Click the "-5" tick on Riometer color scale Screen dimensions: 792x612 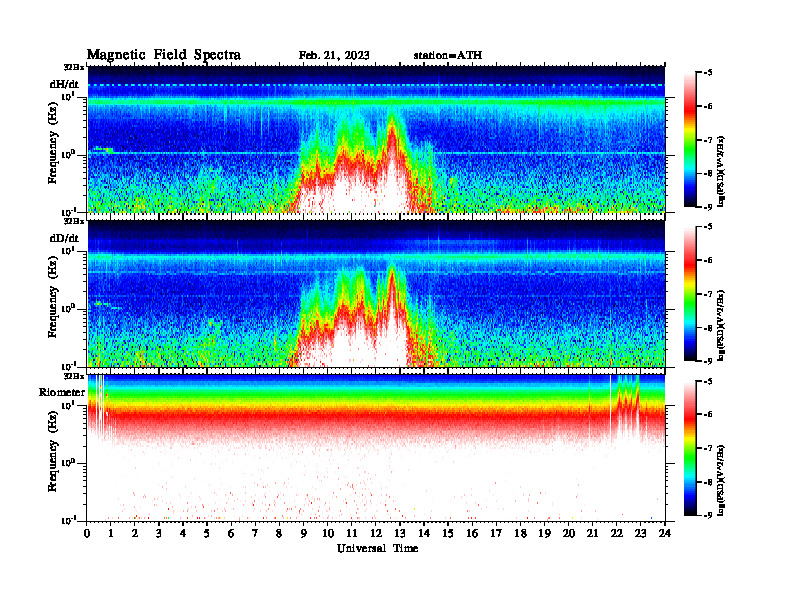(x=708, y=381)
